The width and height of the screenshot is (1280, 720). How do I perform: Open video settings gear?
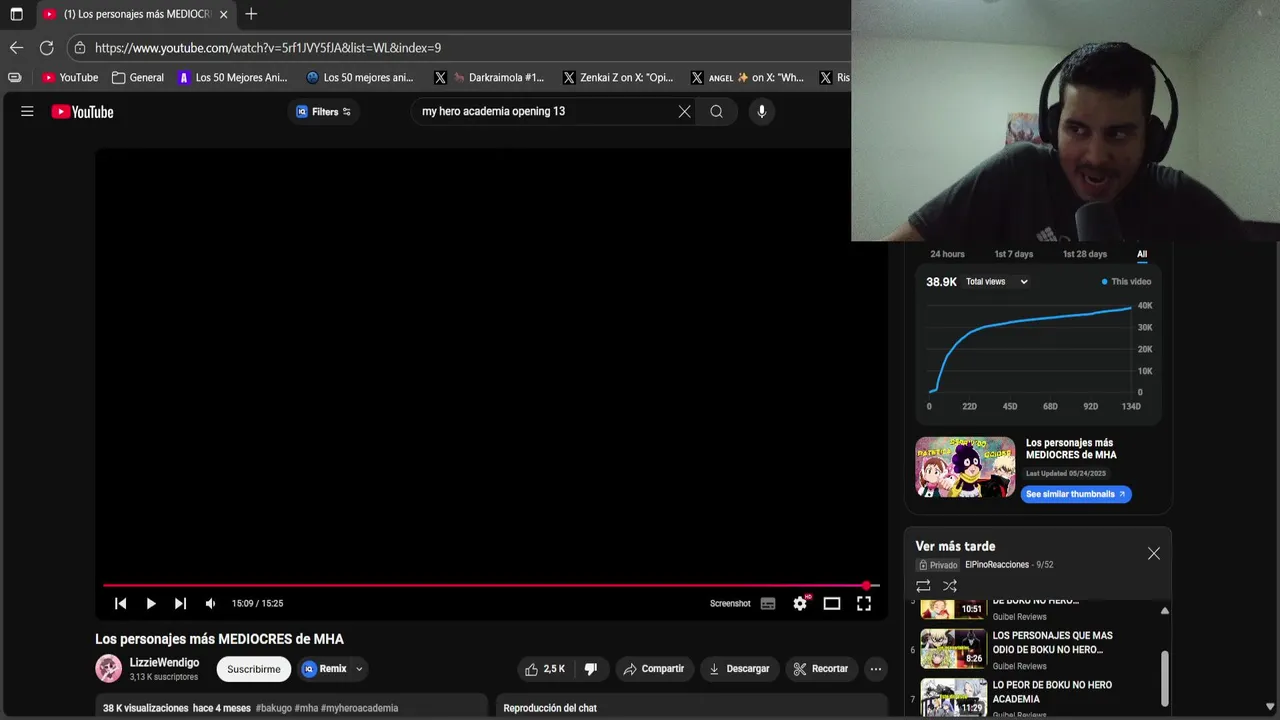[x=800, y=603]
